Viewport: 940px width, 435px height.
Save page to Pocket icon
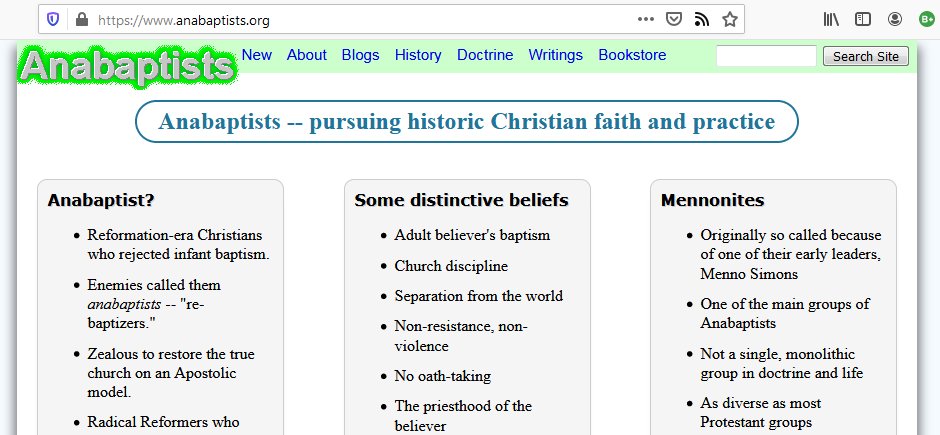click(x=674, y=20)
